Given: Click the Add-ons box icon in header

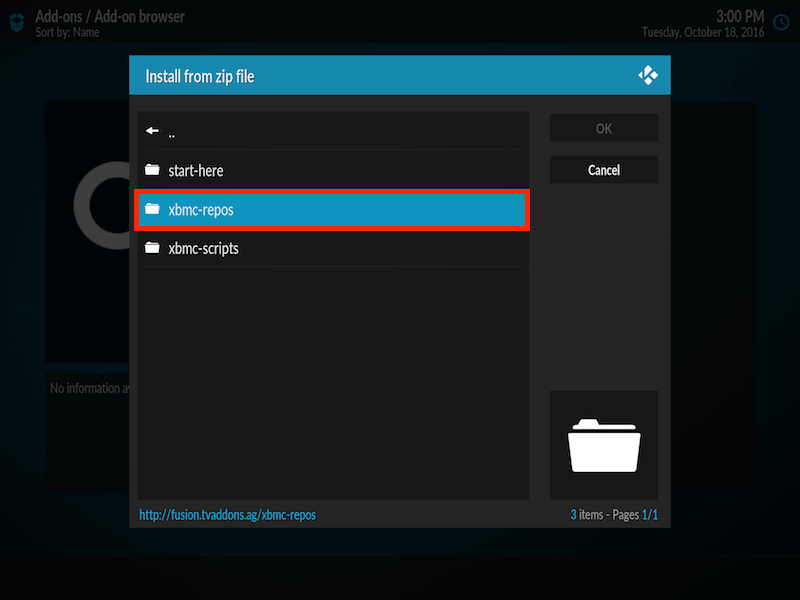Looking at the screenshot, I should (17, 23).
